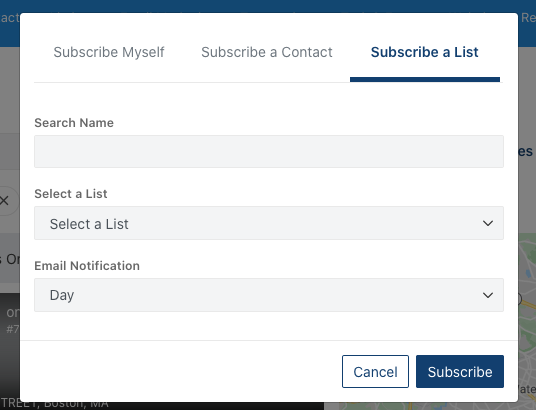Switch to the Subscribe Myself tab
The height and width of the screenshot is (410, 536).
(109, 52)
